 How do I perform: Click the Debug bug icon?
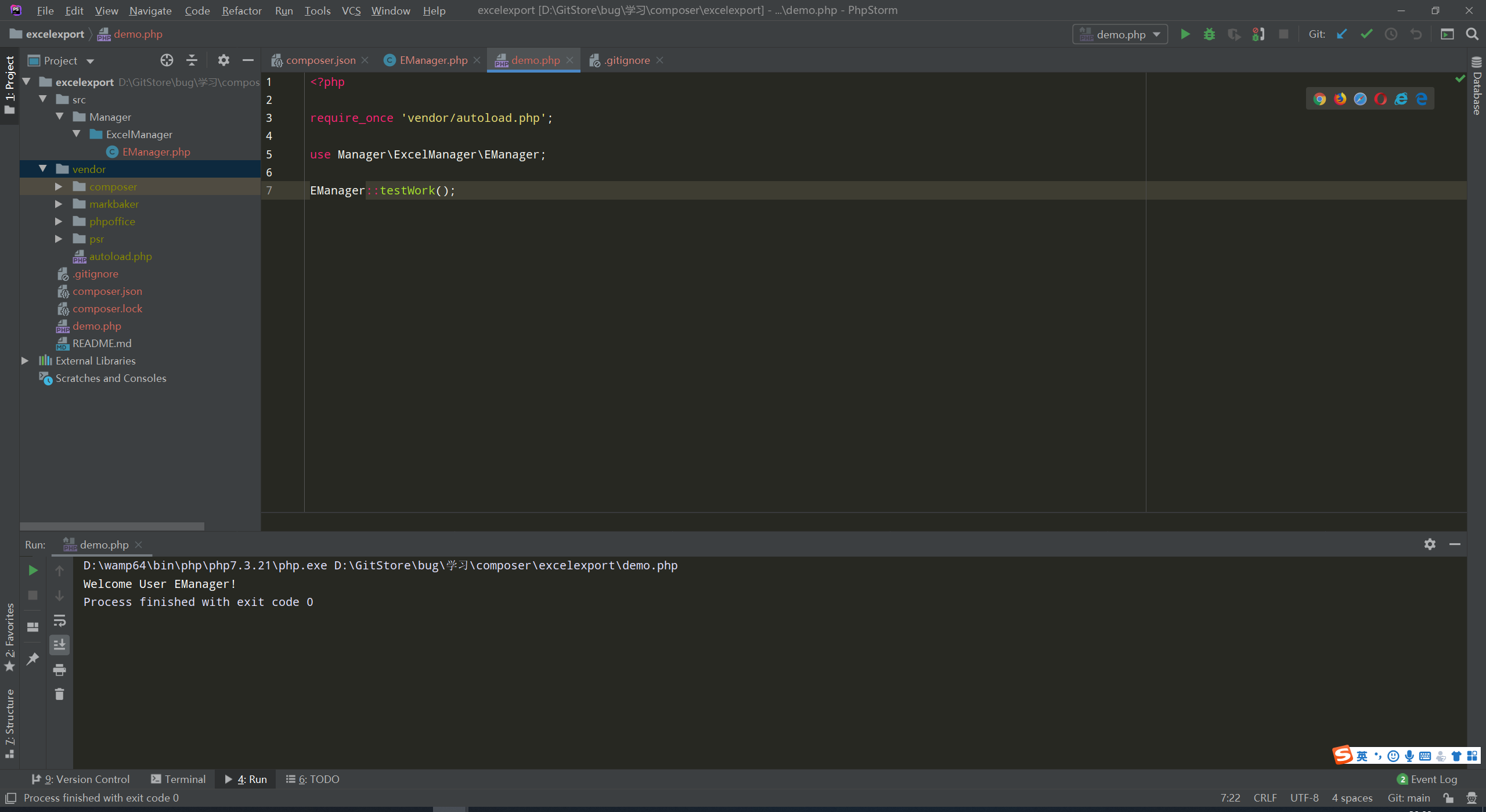point(1209,34)
